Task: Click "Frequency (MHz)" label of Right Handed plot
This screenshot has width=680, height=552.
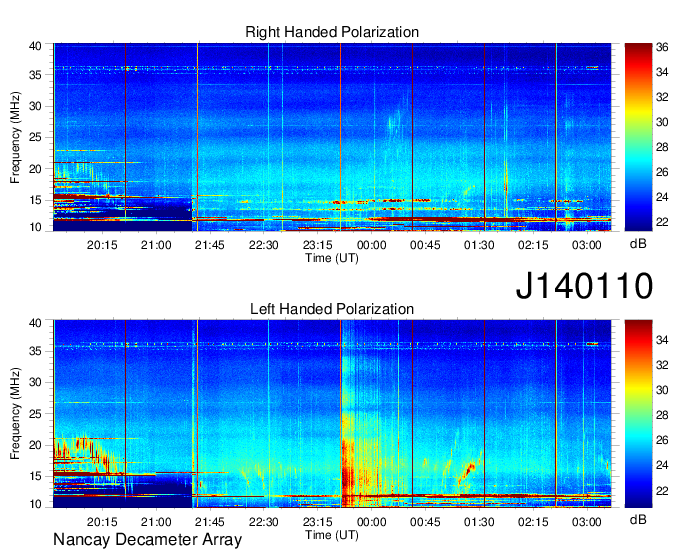Action: (15, 137)
